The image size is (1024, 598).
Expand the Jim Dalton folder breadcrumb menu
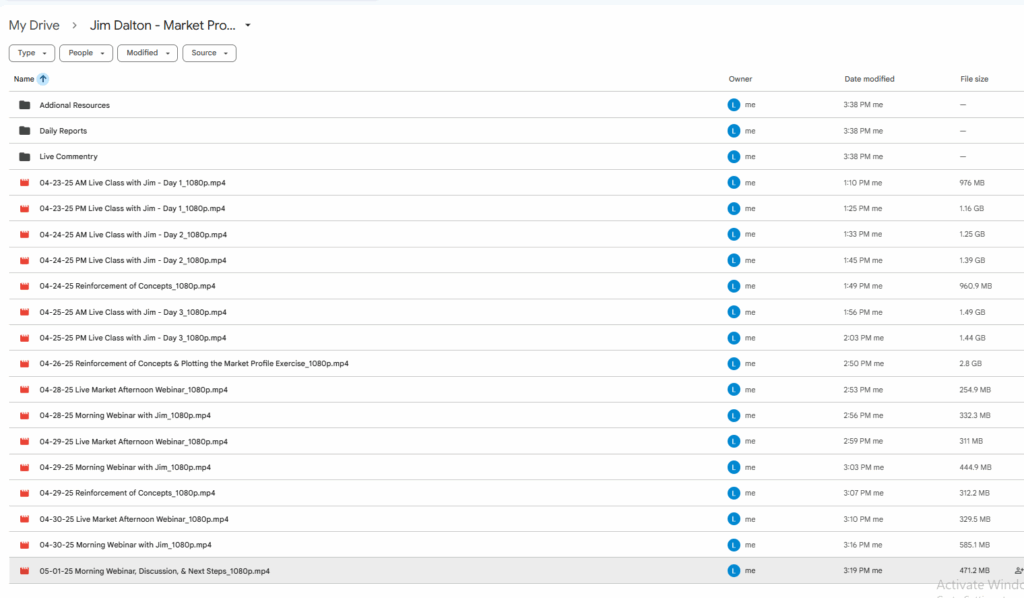(x=248, y=25)
